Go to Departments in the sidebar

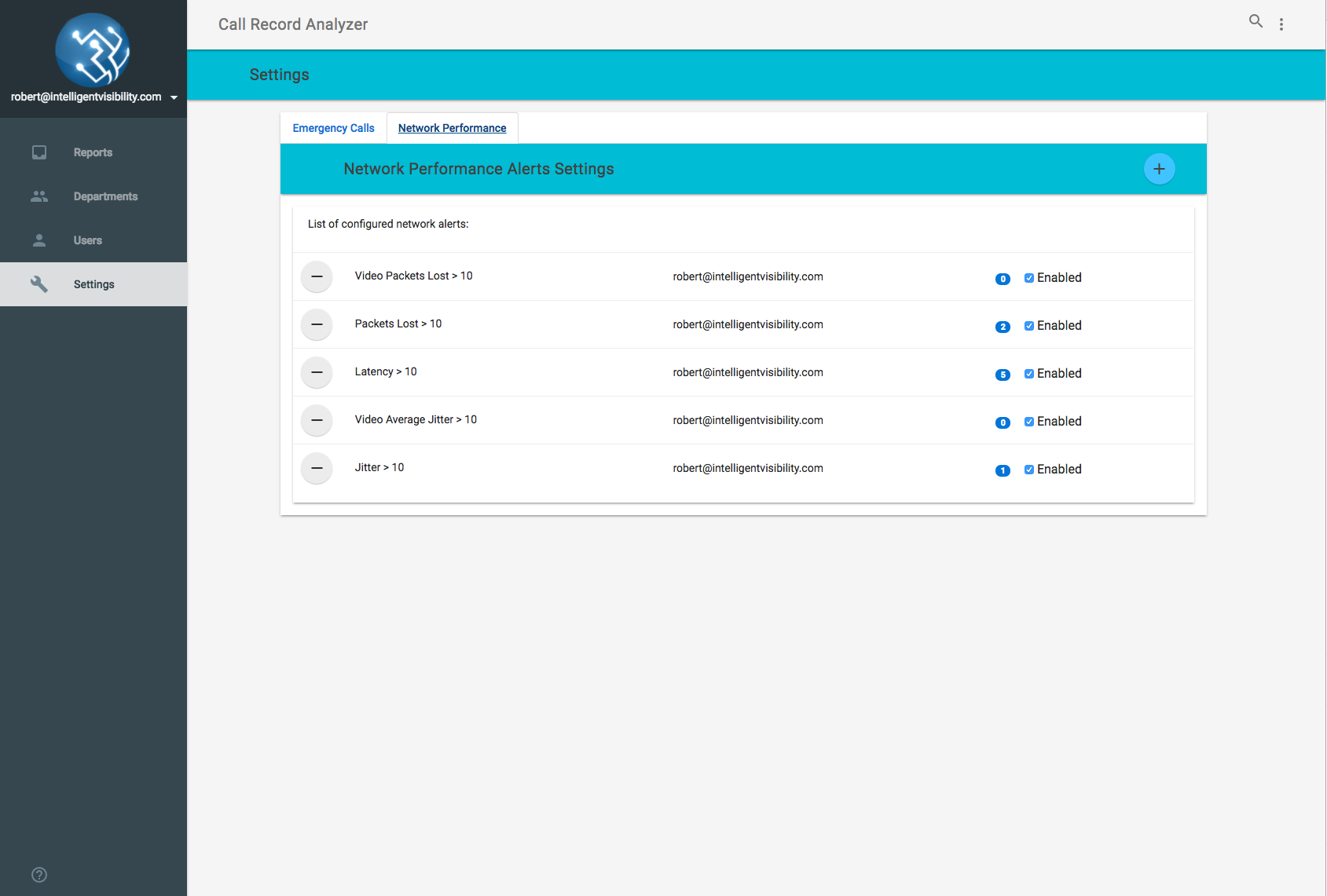105,196
